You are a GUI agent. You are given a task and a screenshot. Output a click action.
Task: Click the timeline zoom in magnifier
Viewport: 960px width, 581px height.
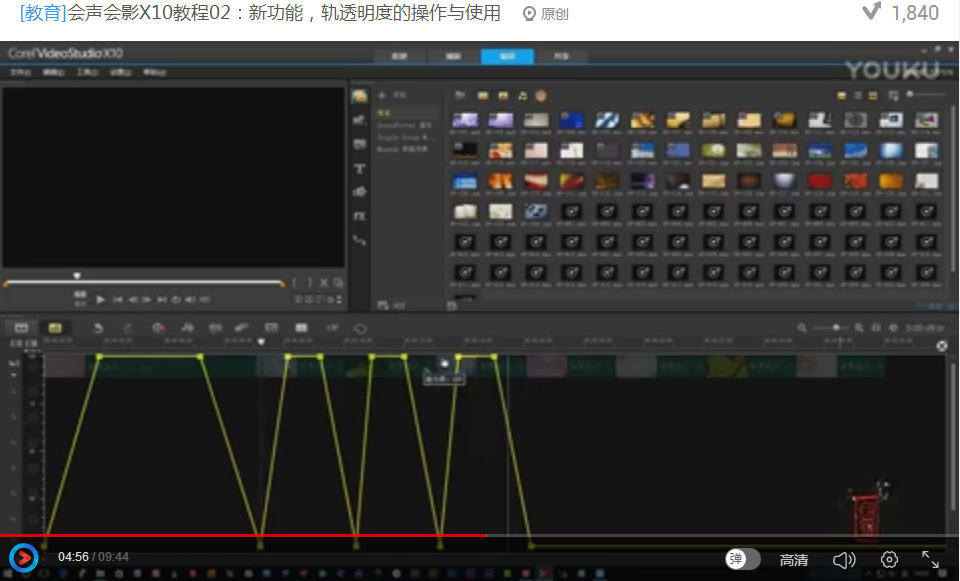859,328
